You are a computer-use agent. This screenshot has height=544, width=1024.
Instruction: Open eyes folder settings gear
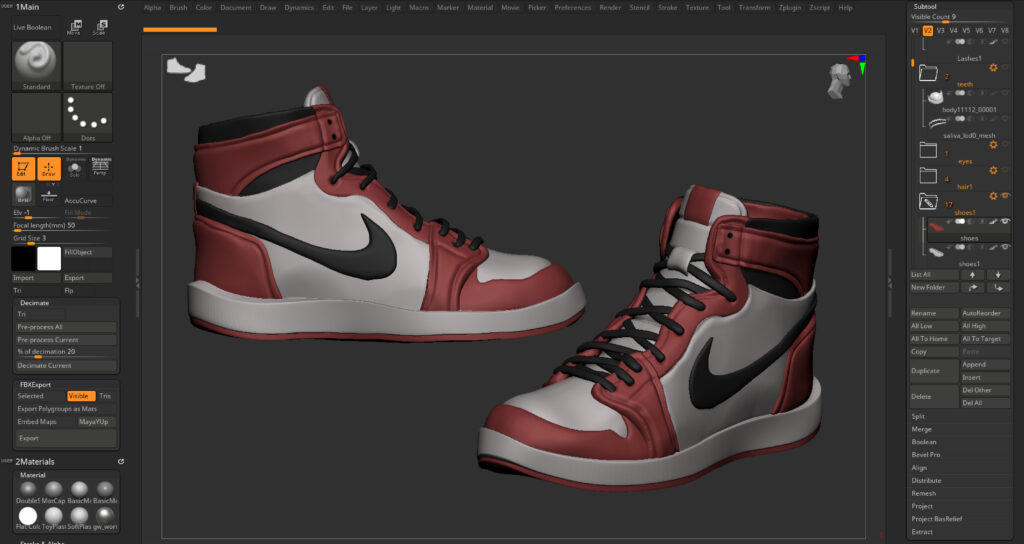pyautogui.click(x=993, y=145)
